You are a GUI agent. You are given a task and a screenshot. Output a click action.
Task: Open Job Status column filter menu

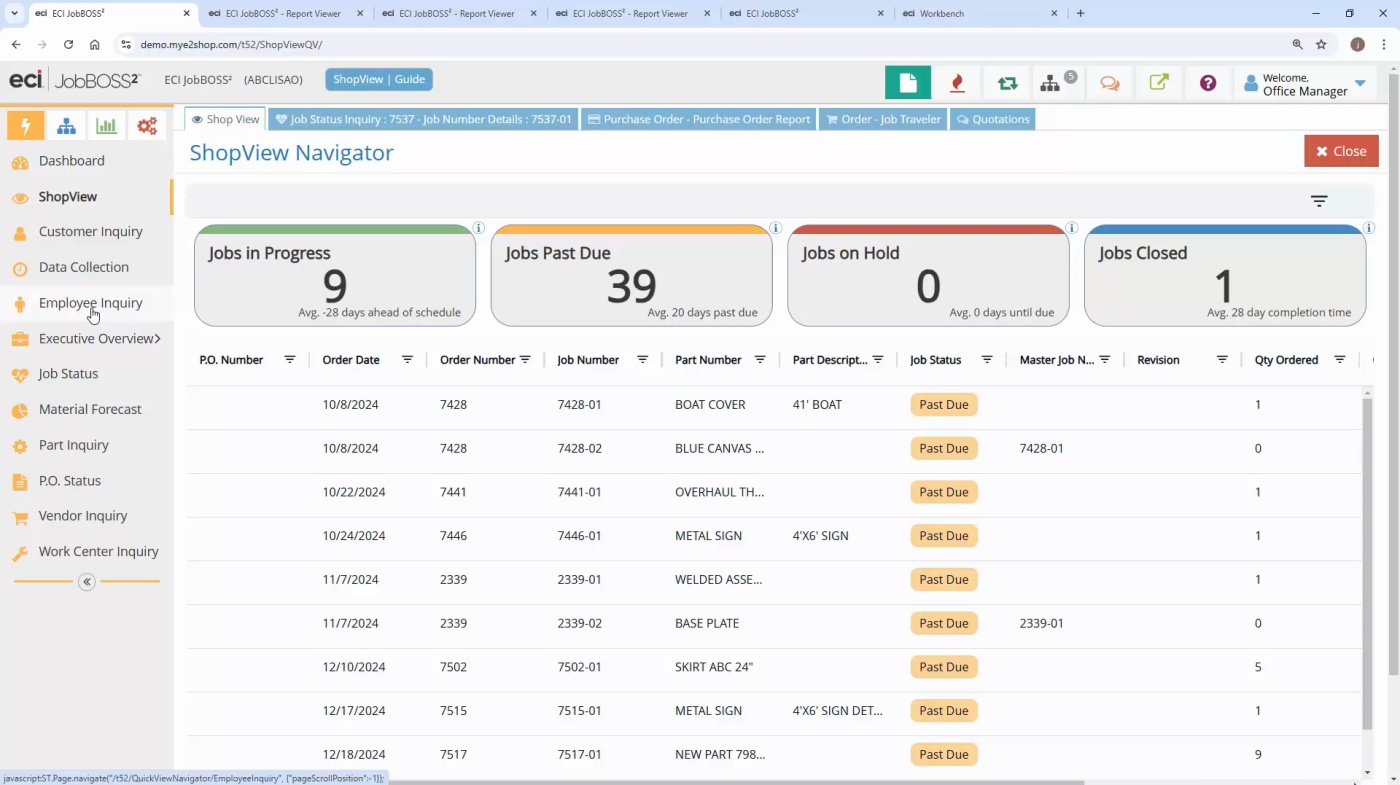point(987,360)
